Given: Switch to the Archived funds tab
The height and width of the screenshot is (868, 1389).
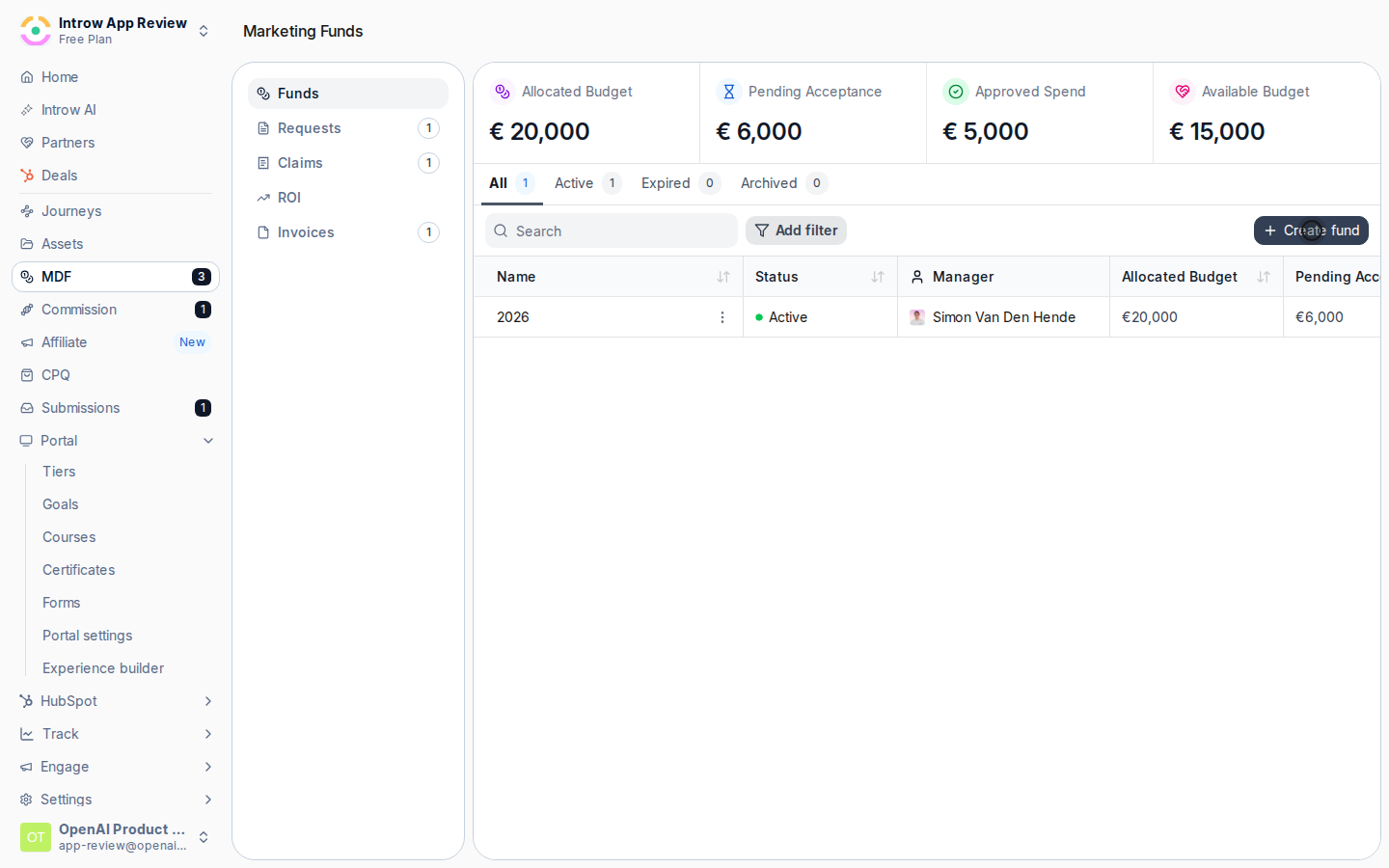Looking at the screenshot, I should tap(783, 183).
